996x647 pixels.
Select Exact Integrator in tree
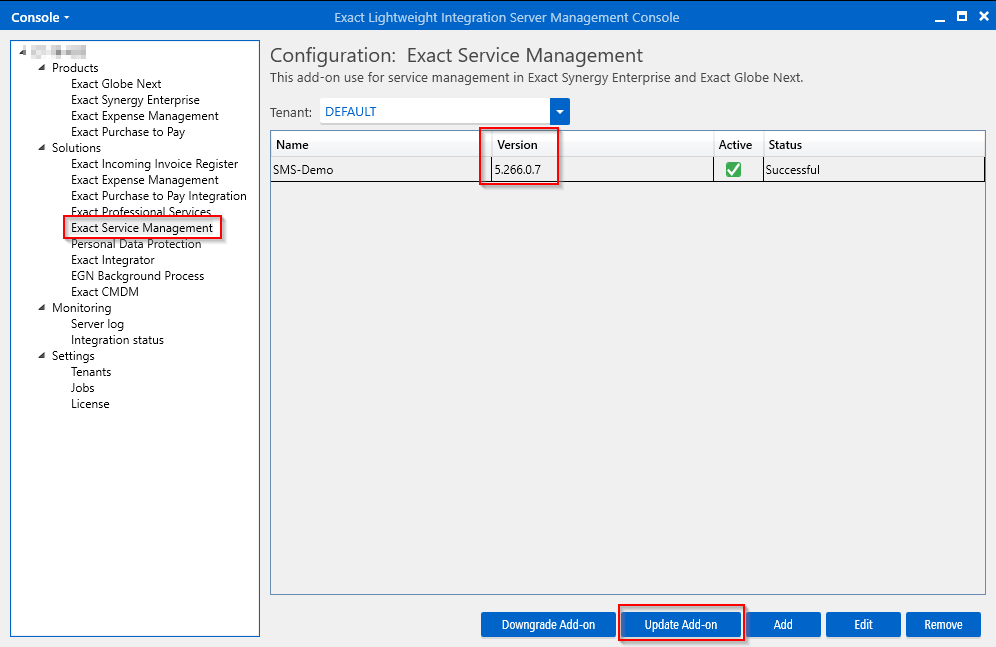click(x=112, y=260)
